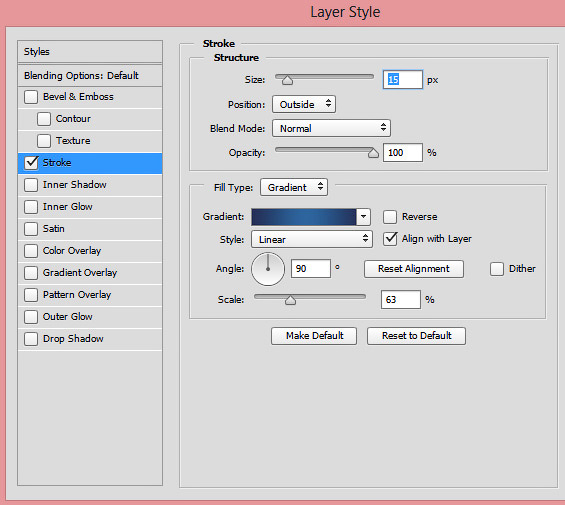
Task: Enable the Dither checkbox
Action: (x=497, y=269)
